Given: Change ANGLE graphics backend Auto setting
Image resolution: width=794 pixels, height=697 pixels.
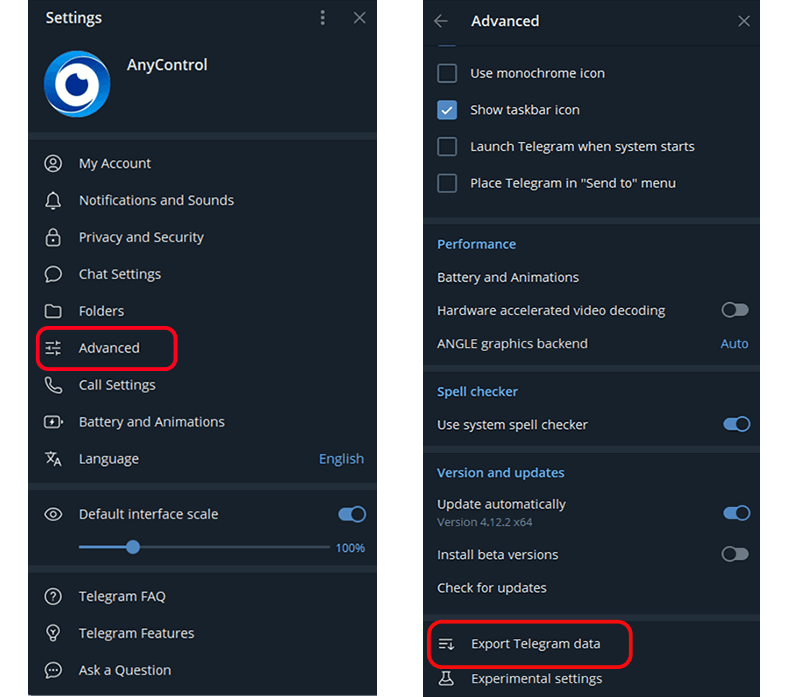Looking at the screenshot, I should (734, 344).
